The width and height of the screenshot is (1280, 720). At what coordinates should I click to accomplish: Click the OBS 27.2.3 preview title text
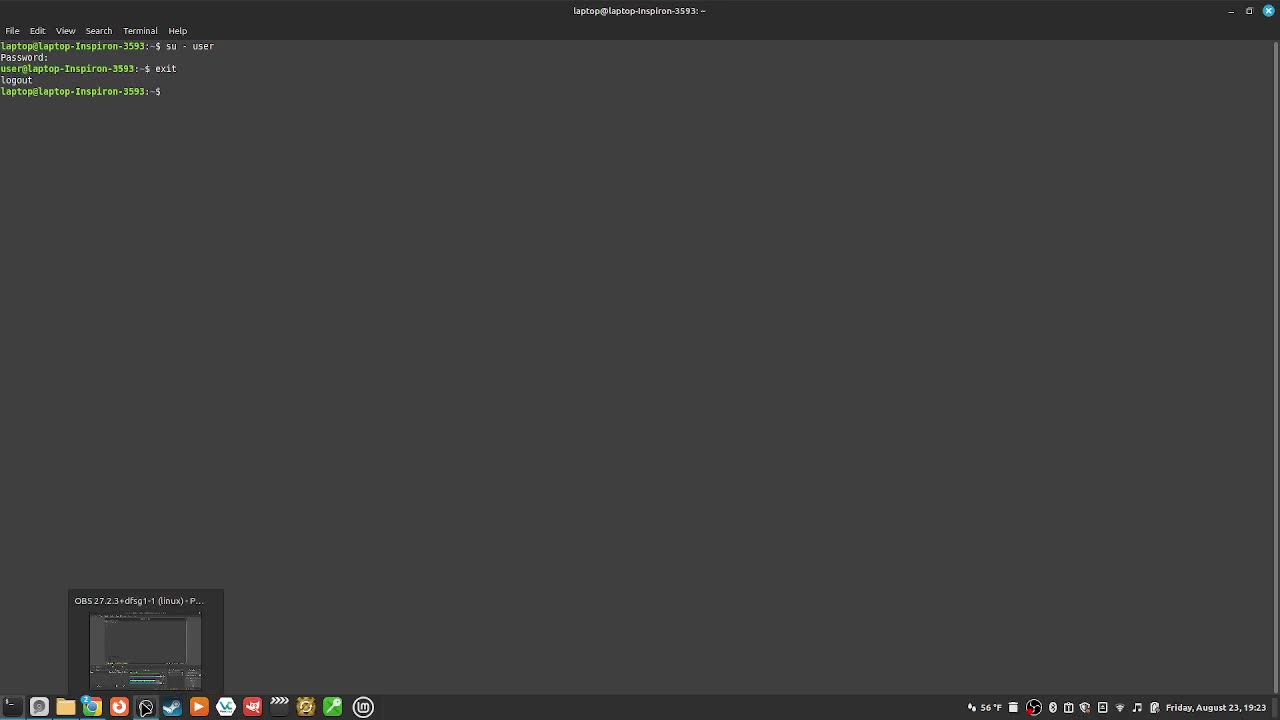[139, 601]
